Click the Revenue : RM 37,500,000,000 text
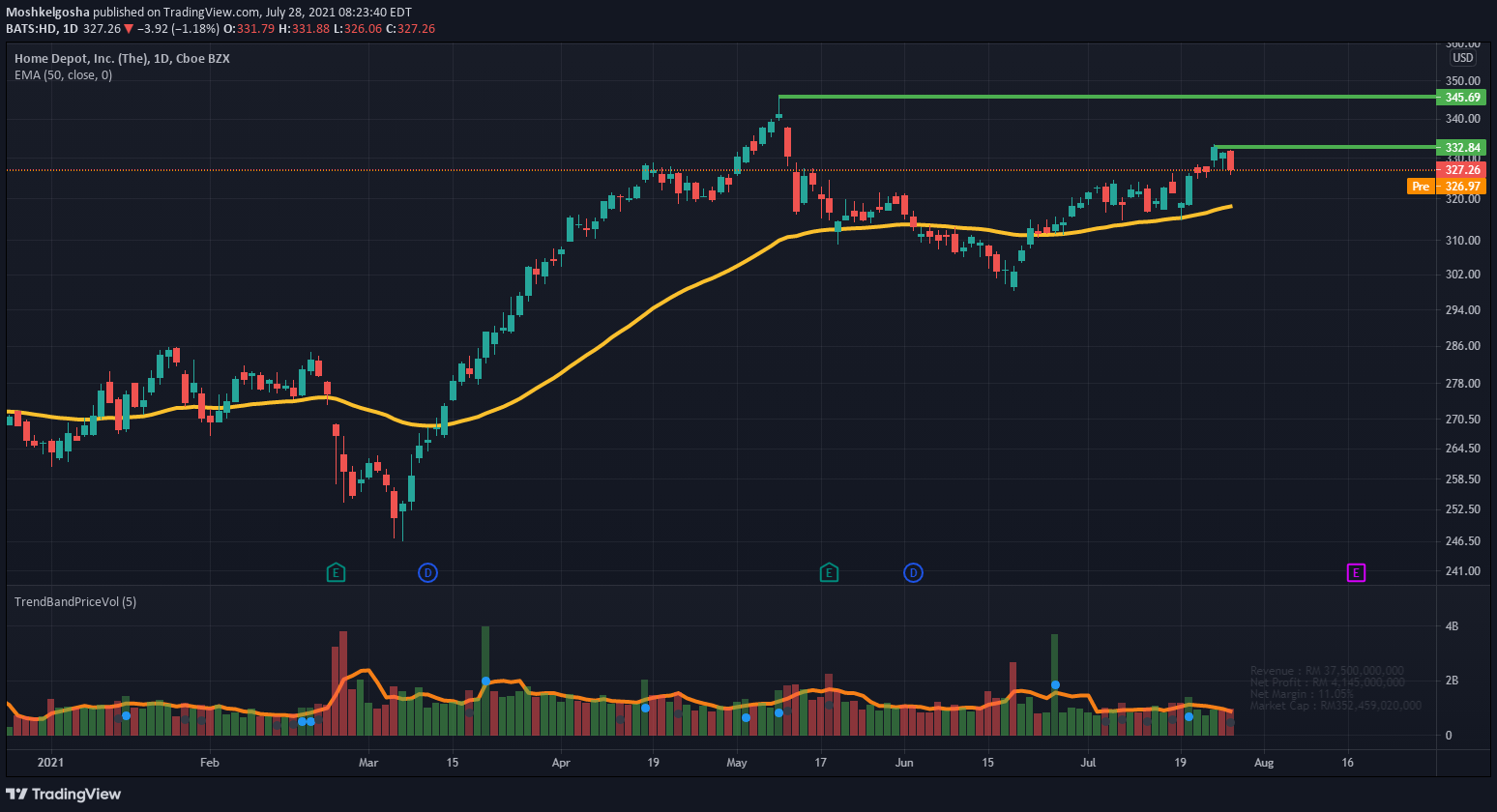The width and height of the screenshot is (1497, 812). pyautogui.click(x=1327, y=671)
